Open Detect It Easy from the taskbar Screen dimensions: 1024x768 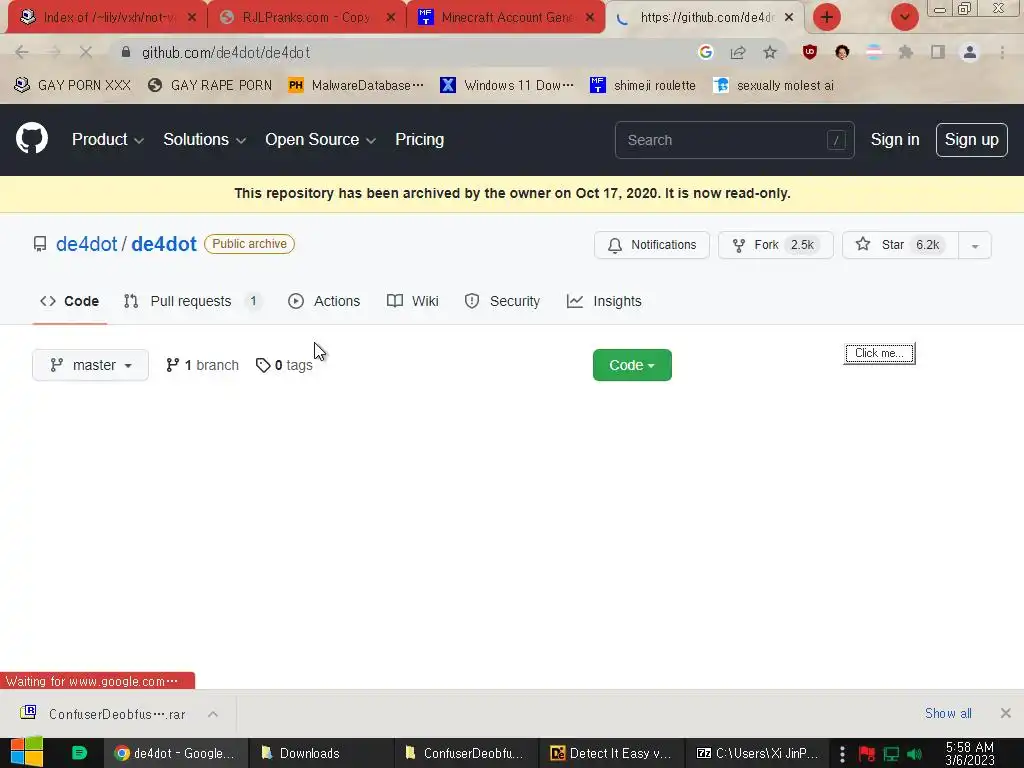(x=611, y=753)
